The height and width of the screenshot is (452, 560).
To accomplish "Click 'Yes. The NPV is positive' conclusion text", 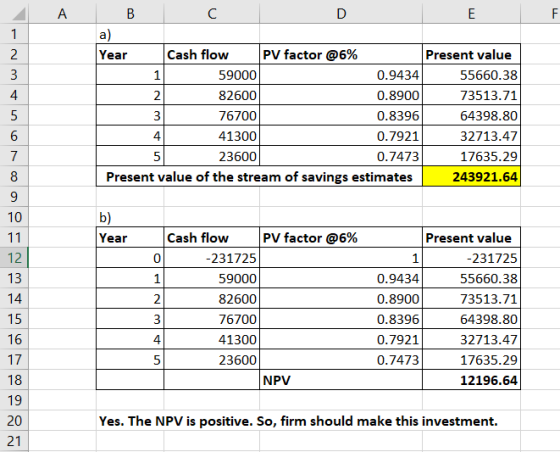I will coord(298,421).
